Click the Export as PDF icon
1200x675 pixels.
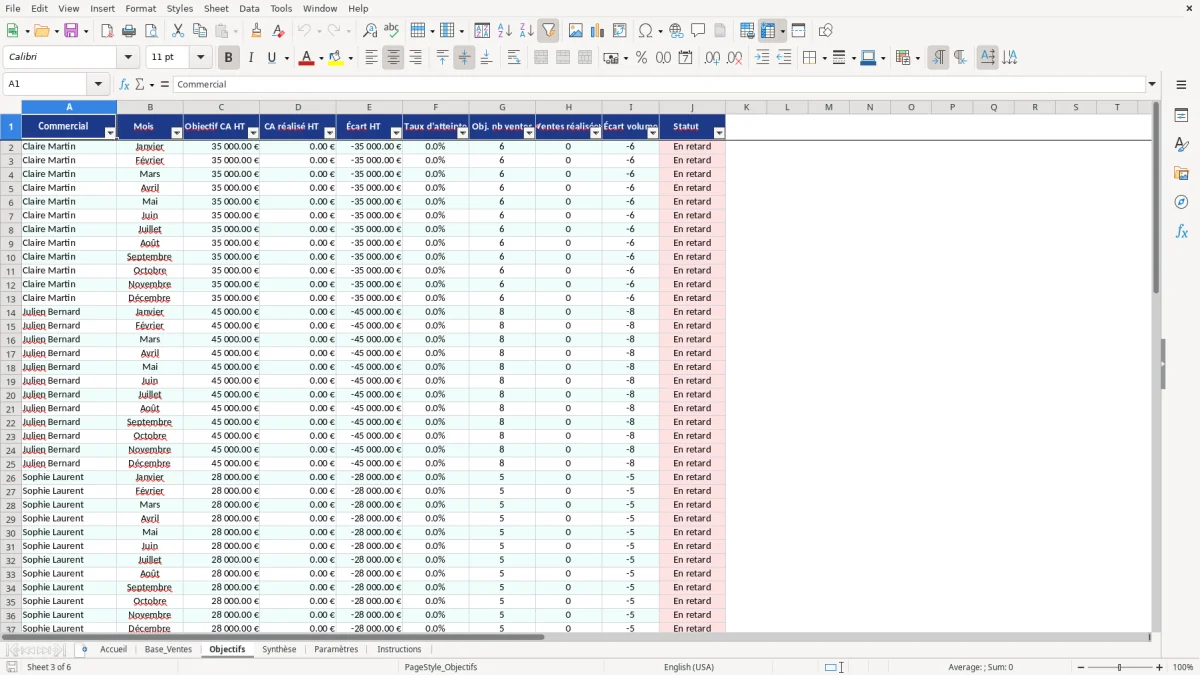click(107, 31)
